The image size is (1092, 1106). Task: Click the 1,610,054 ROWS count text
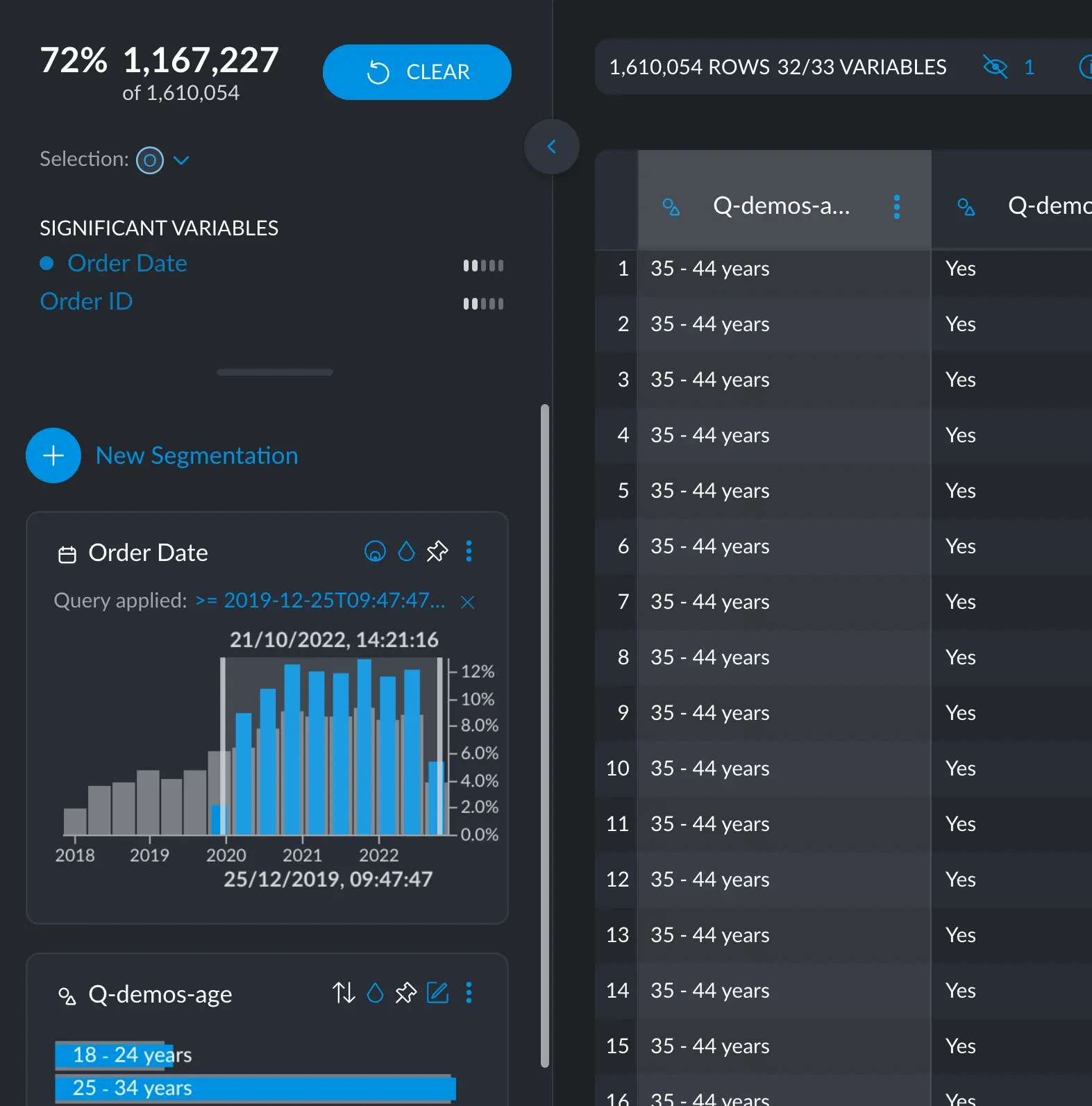tap(689, 67)
